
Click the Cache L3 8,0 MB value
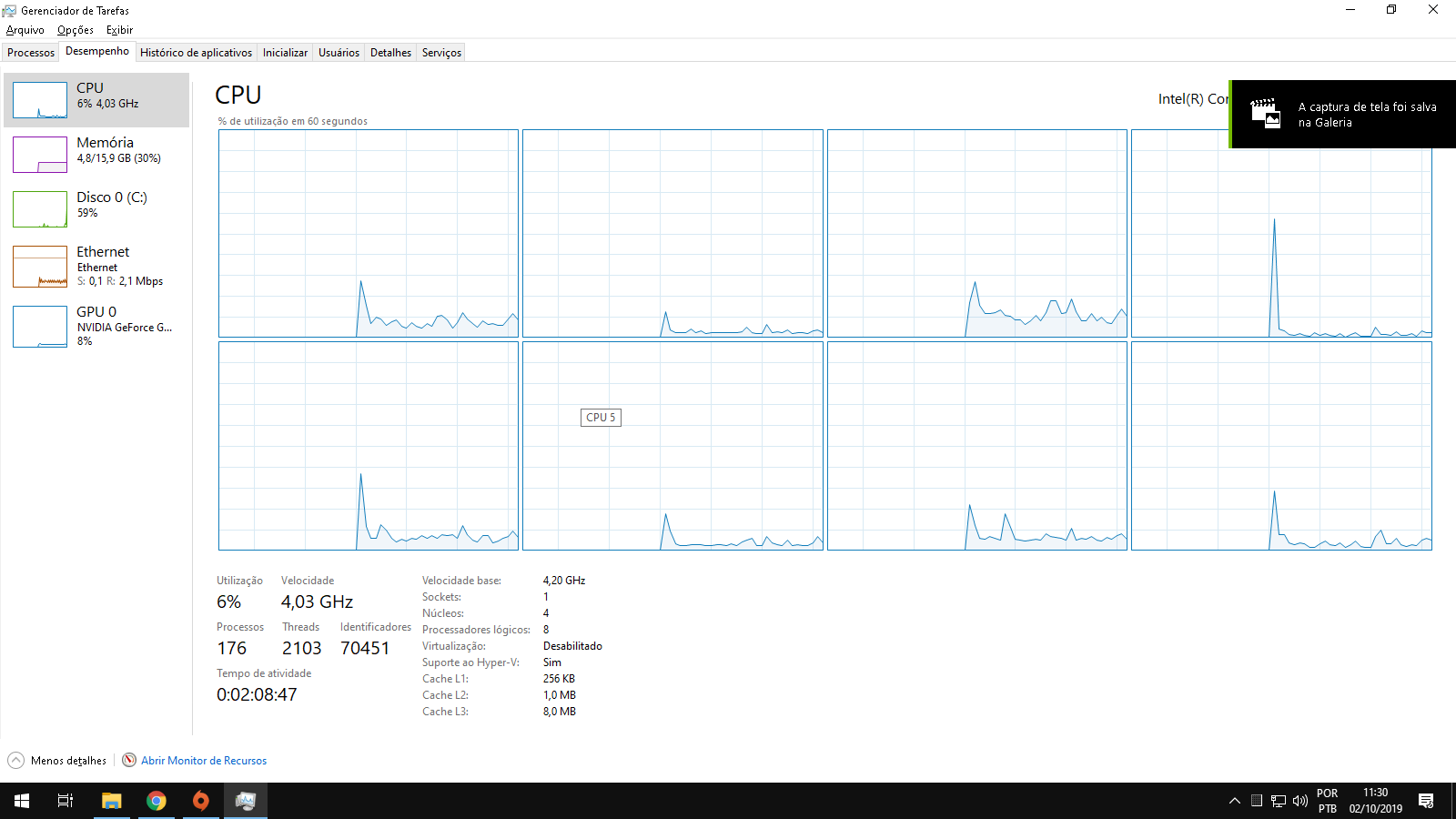(560, 712)
